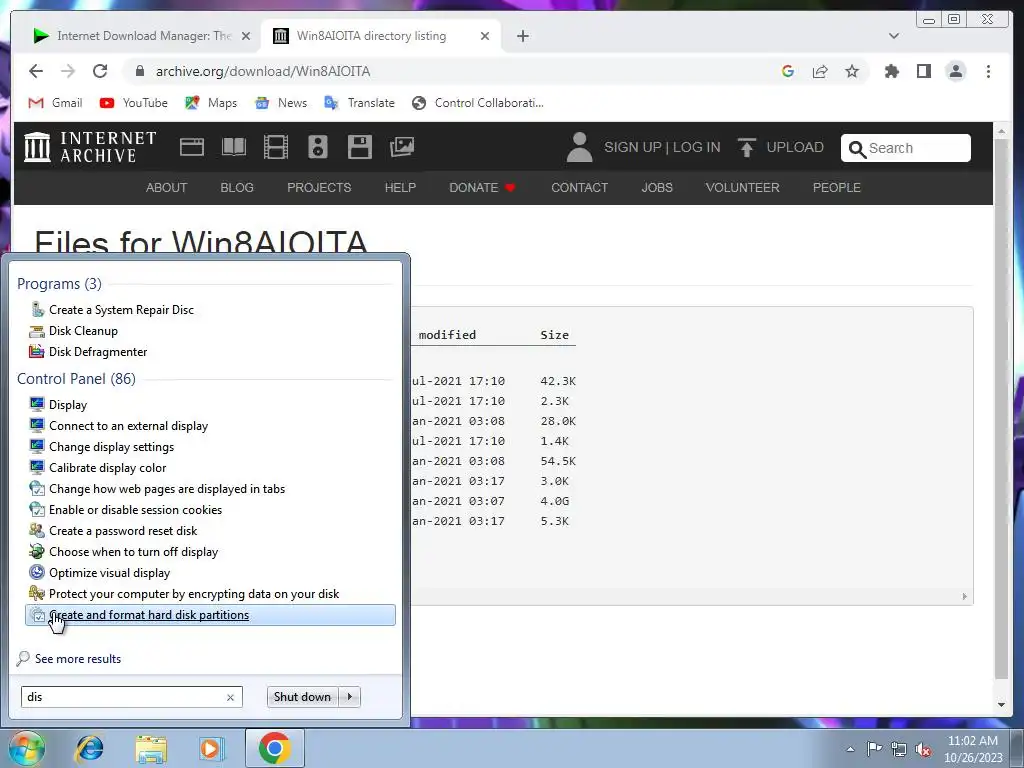The width and height of the screenshot is (1024, 768).
Task: Close the Win8AIOITA directory listing tab
Action: [485, 36]
